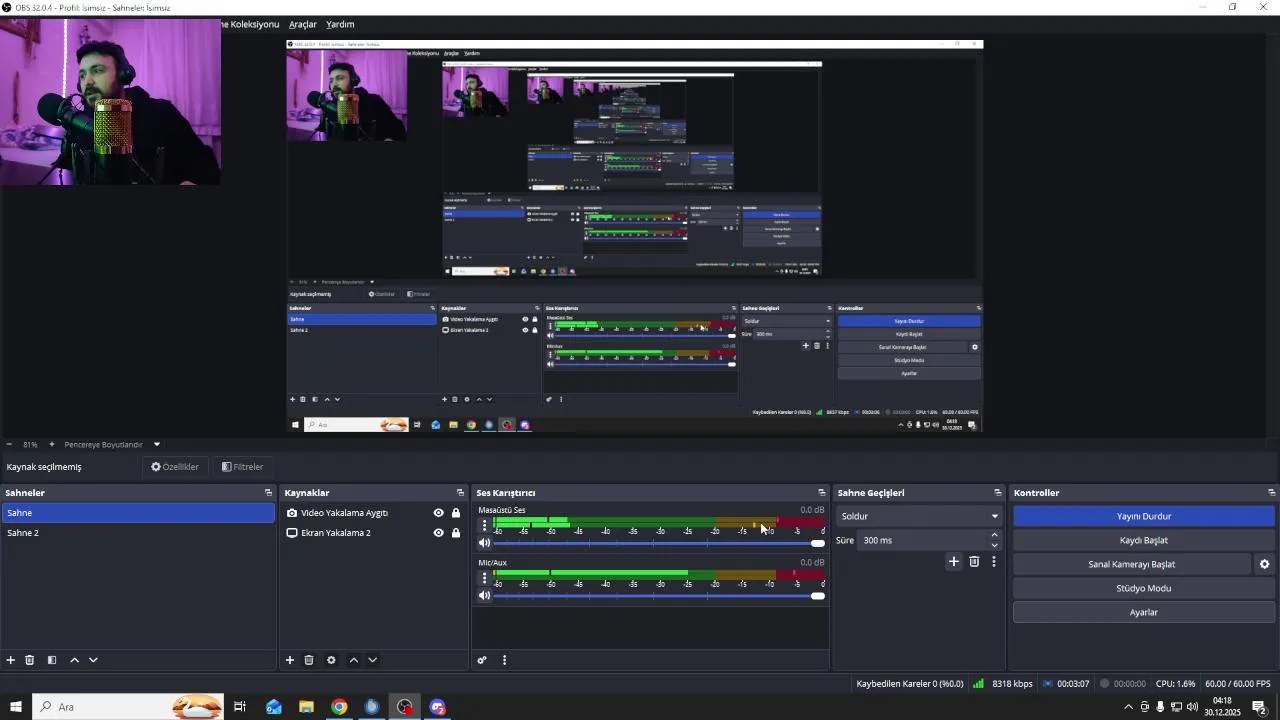Open Mic/Aux options three-dots
Screen dimensions: 1280x720
(x=485, y=577)
